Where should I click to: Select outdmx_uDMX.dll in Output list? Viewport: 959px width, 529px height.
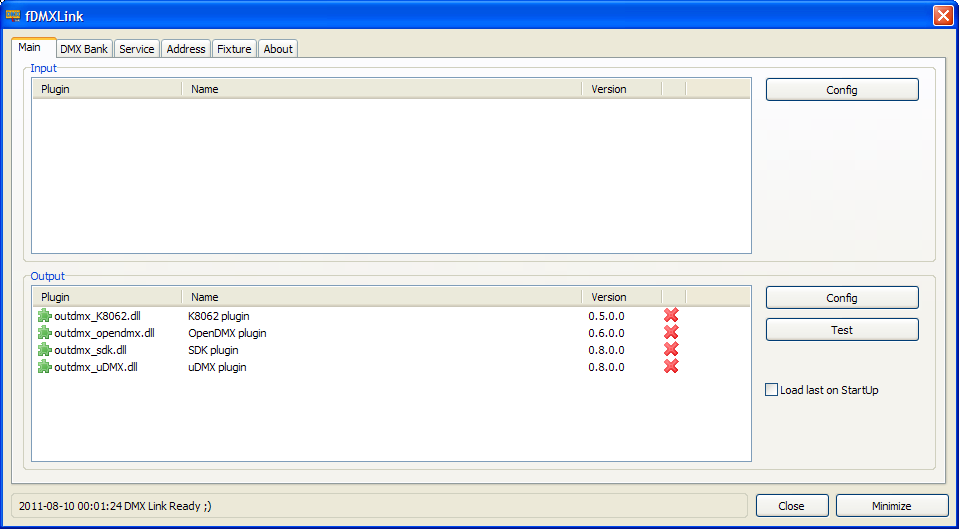coord(96,368)
